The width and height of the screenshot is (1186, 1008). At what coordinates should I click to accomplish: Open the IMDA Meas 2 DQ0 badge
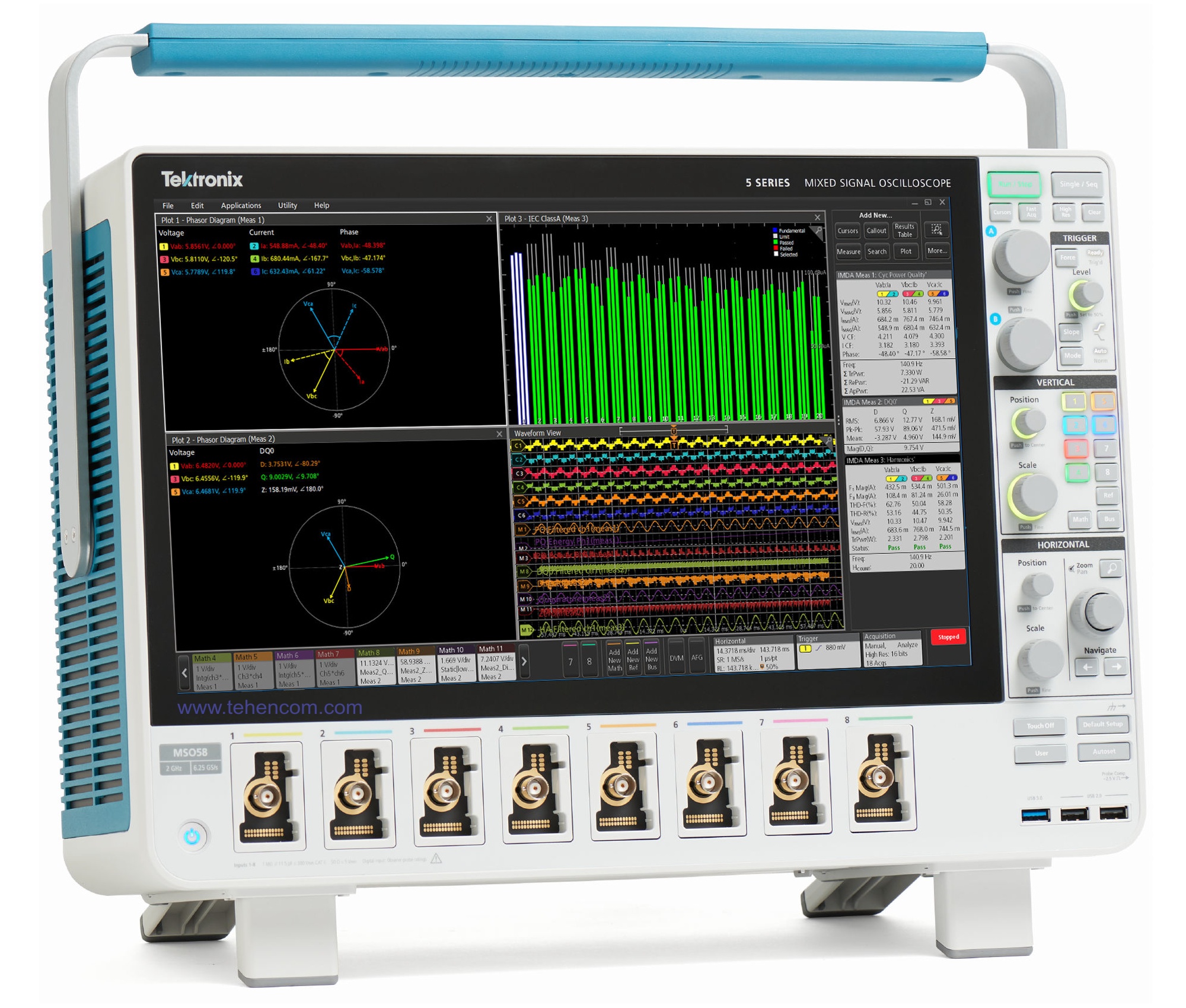[901, 424]
